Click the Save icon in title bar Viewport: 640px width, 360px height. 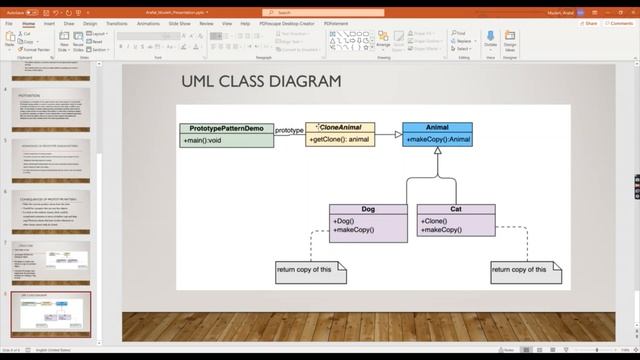click(46, 13)
